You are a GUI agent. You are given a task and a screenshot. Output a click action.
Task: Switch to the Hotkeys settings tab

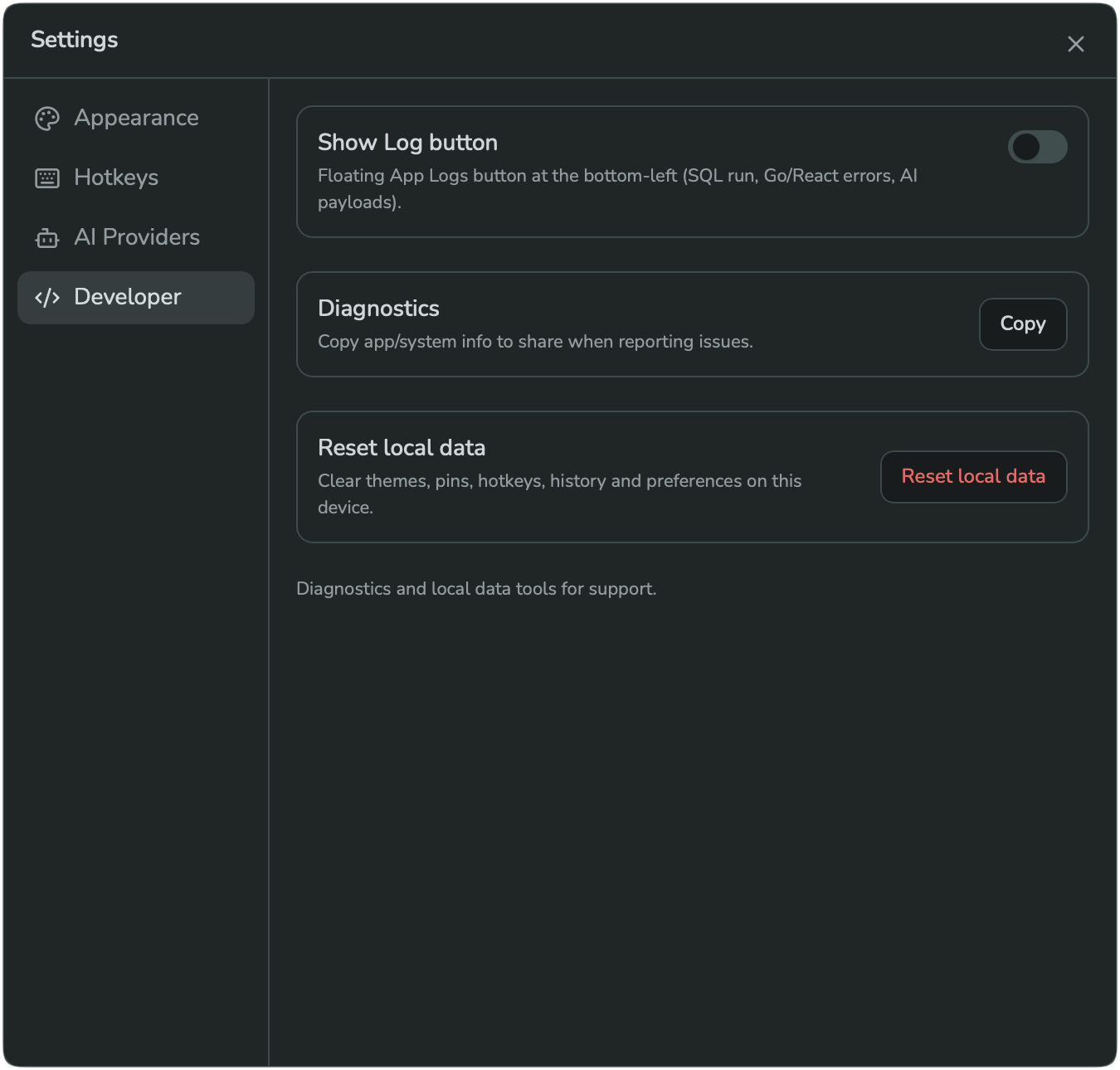pyautogui.click(x=136, y=178)
